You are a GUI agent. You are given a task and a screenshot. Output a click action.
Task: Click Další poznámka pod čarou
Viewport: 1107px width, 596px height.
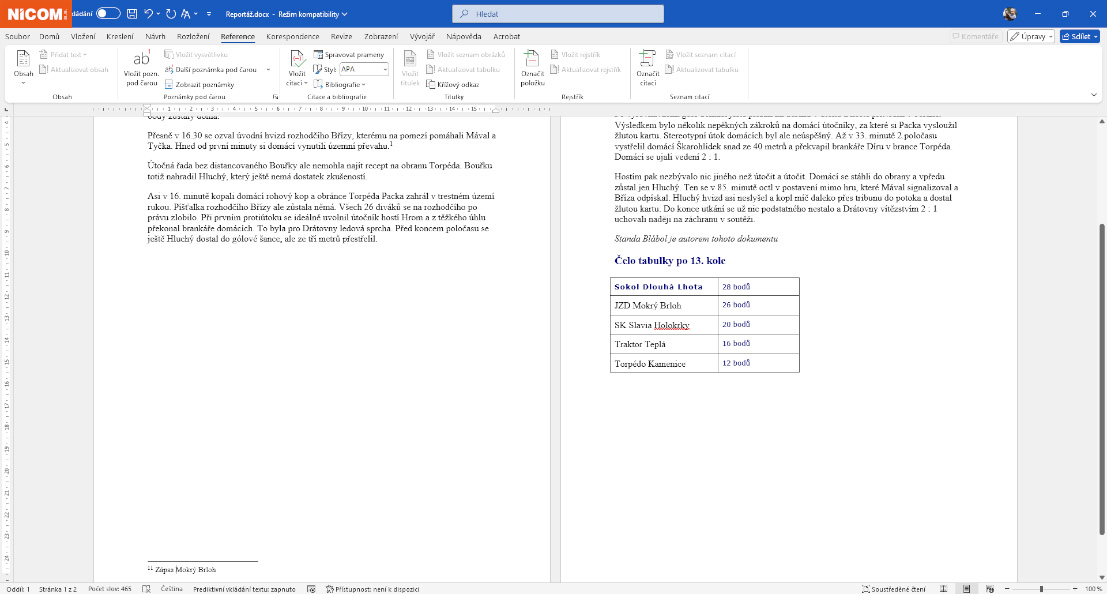(x=212, y=69)
